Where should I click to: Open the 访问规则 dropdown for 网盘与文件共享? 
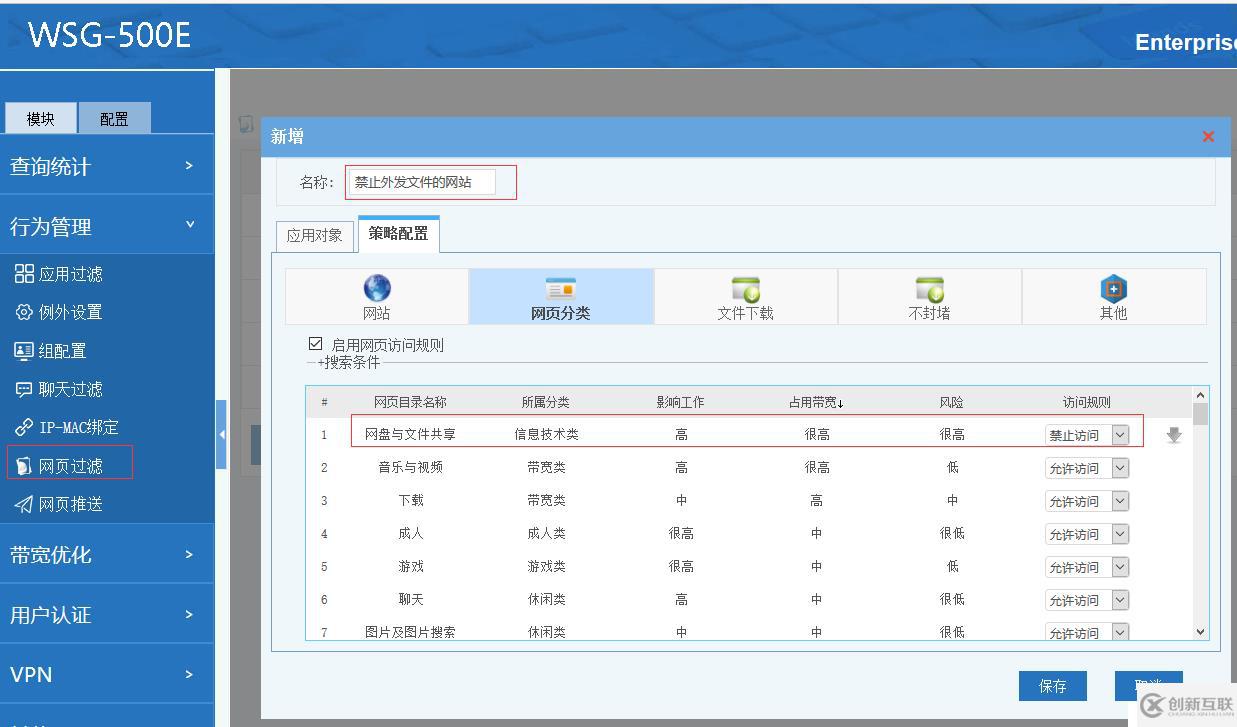pos(1122,434)
